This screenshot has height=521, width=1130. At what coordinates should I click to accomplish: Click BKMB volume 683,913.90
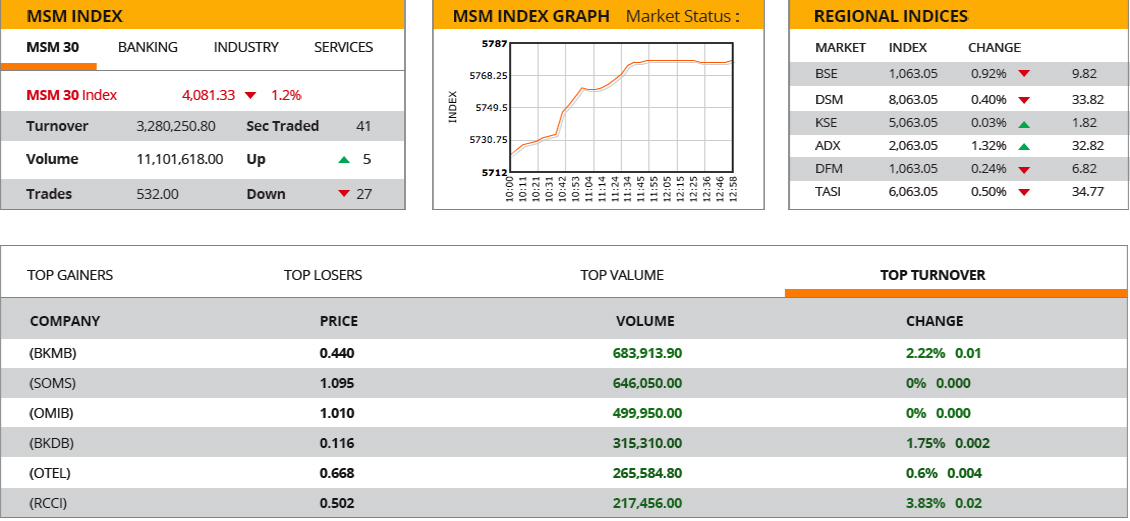coord(647,353)
